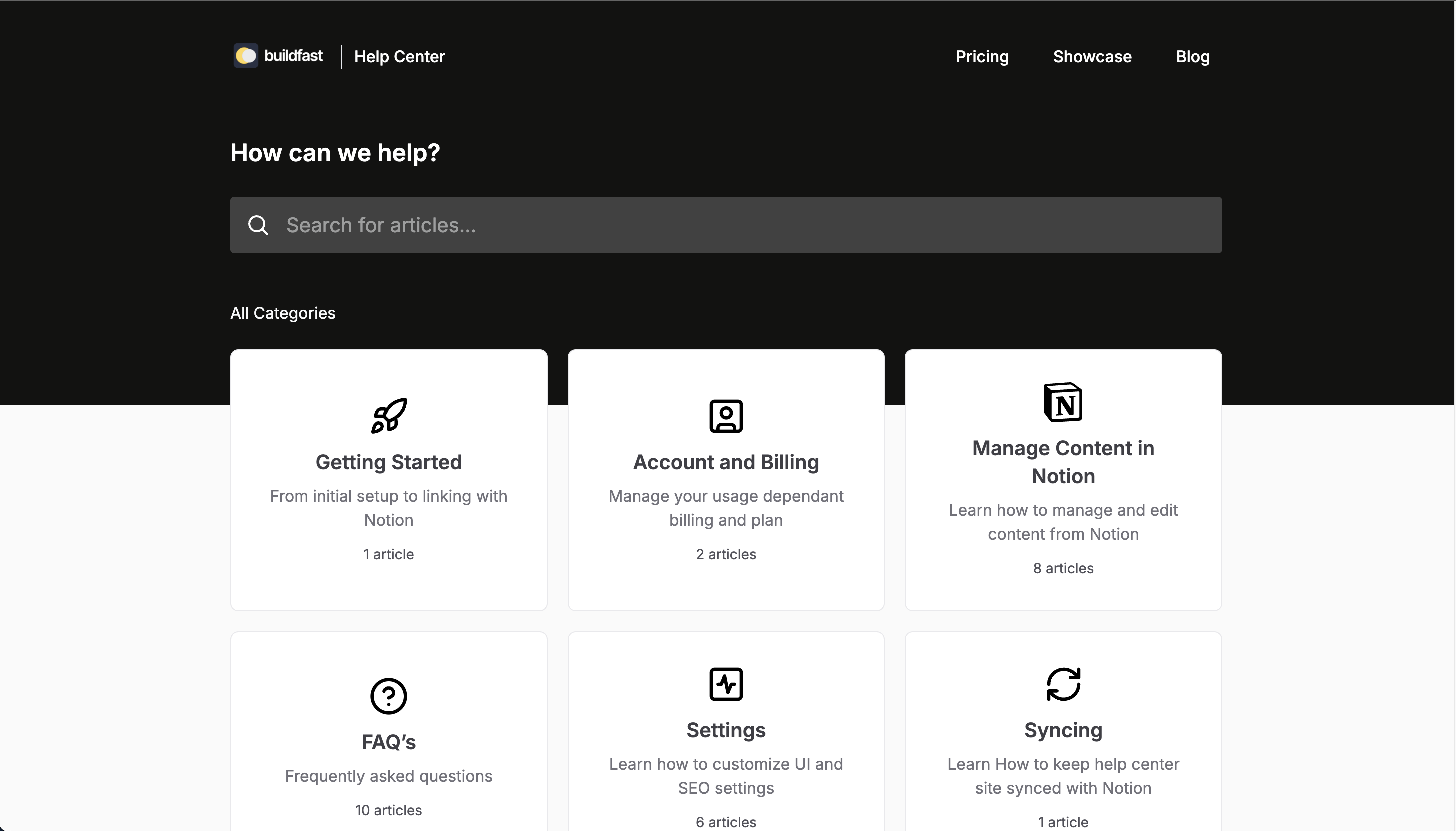Select the All Categories label
The height and width of the screenshot is (831, 1456).
point(283,313)
